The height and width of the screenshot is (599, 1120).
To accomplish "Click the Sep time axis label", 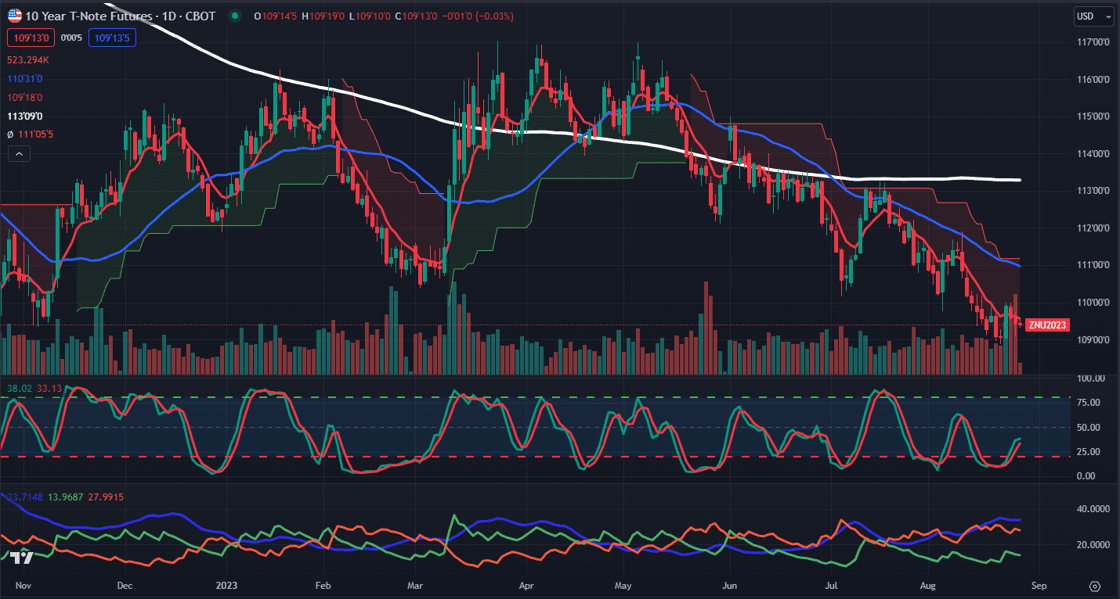I will pyautogui.click(x=1039, y=585).
